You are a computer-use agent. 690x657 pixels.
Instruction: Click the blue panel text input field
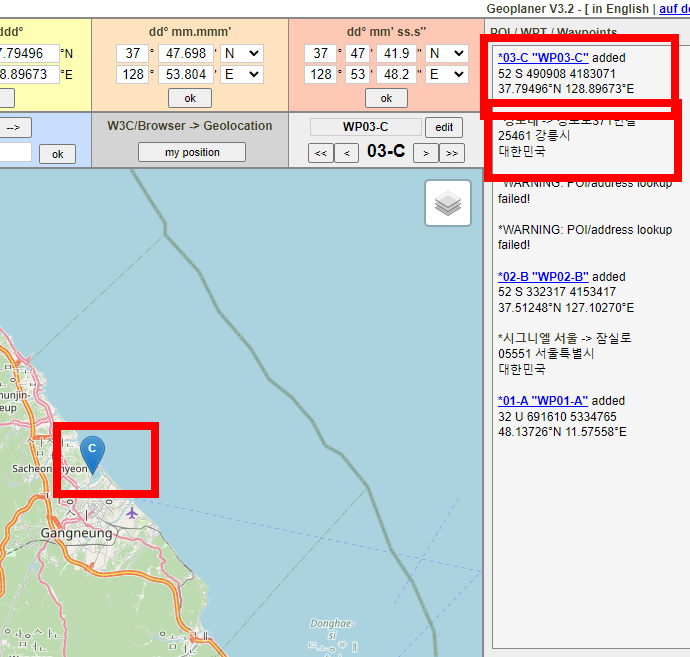click(15, 152)
